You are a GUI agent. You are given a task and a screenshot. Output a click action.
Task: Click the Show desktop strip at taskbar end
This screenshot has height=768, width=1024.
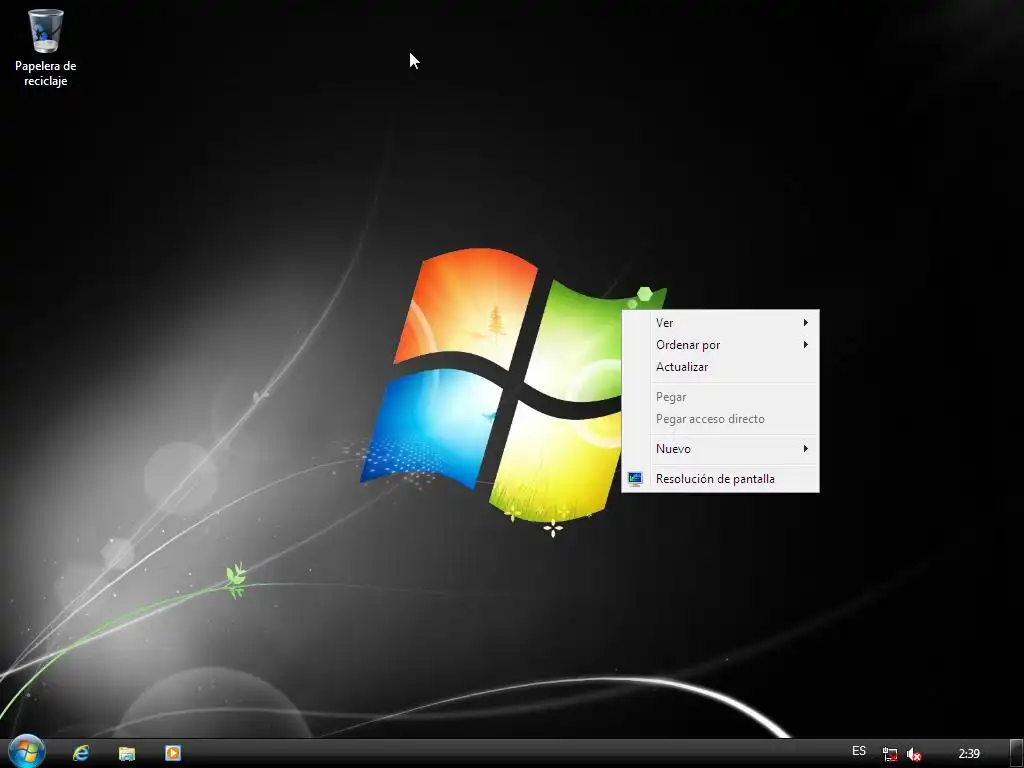[1016, 753]
